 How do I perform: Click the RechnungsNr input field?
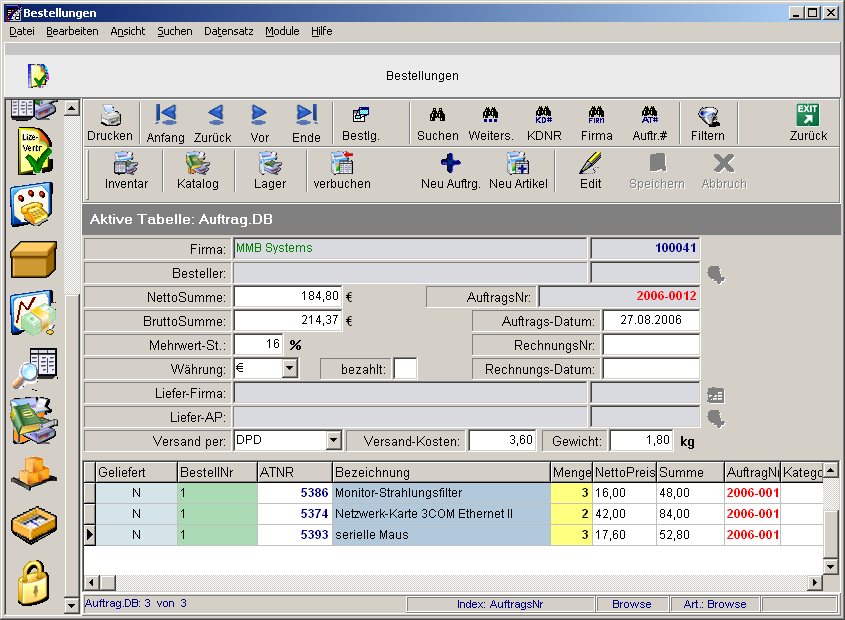pos(650,345)
